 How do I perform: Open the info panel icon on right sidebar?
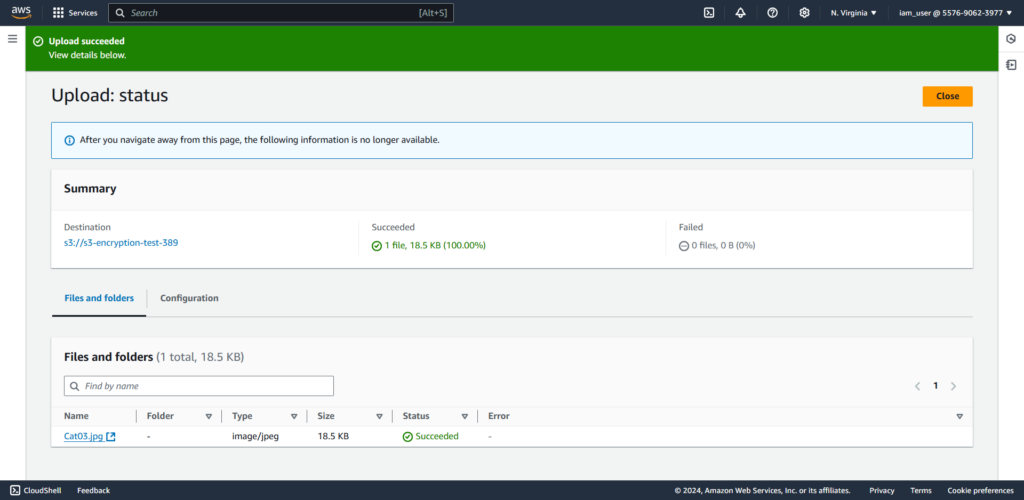coord(1011,39)
